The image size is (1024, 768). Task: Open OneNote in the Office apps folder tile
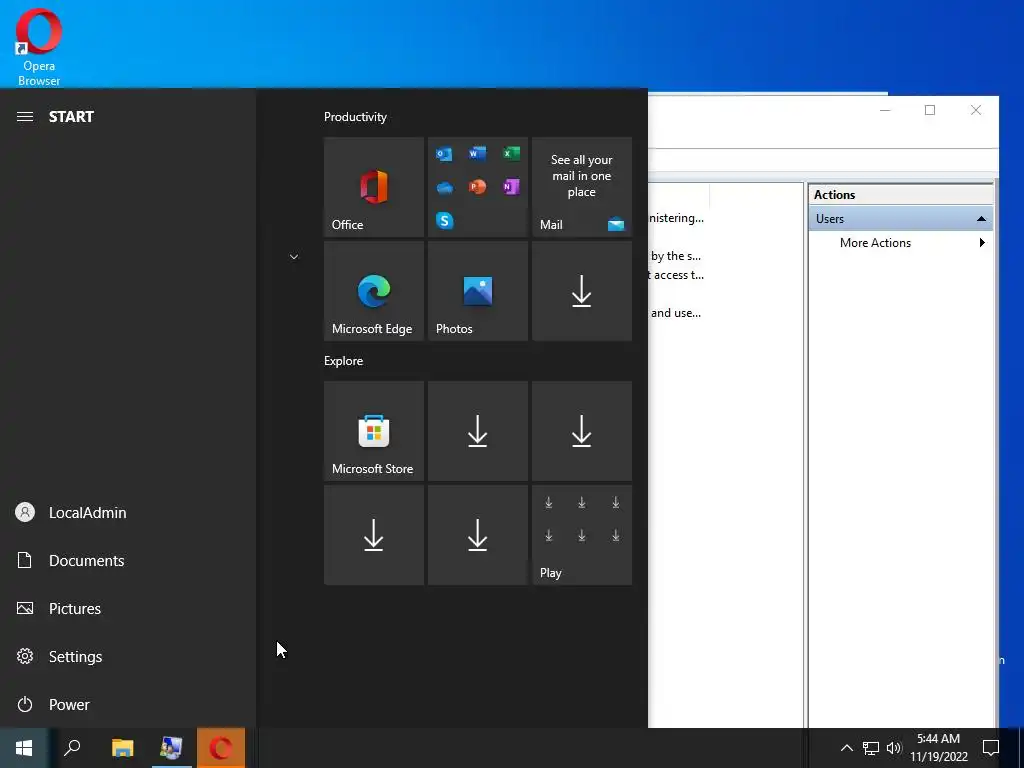[x=511, y=187]
